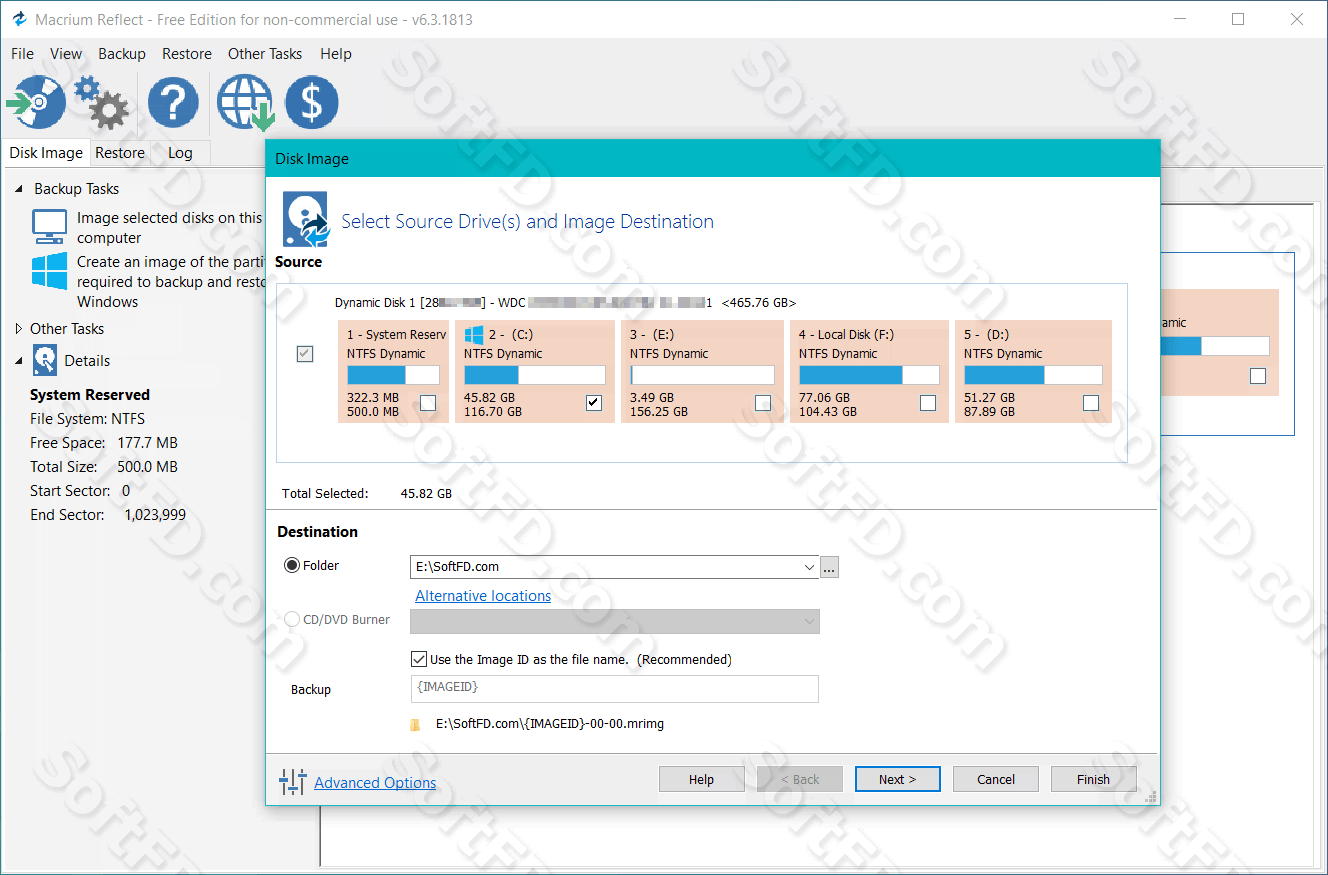Viewport: 1328px width, 875px height.
Task: Check the E: partition checkbox
Action: point(763,403)
